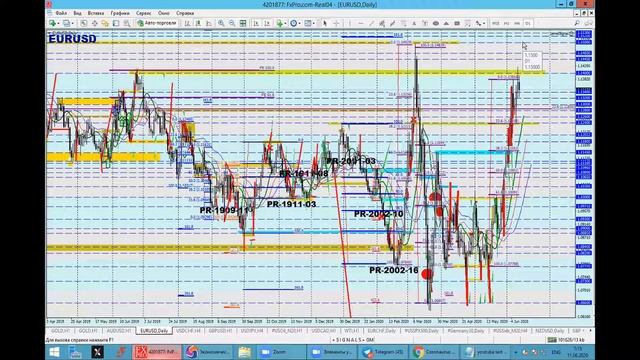
Task: Open the Indicators list icon
Action: 279,23
